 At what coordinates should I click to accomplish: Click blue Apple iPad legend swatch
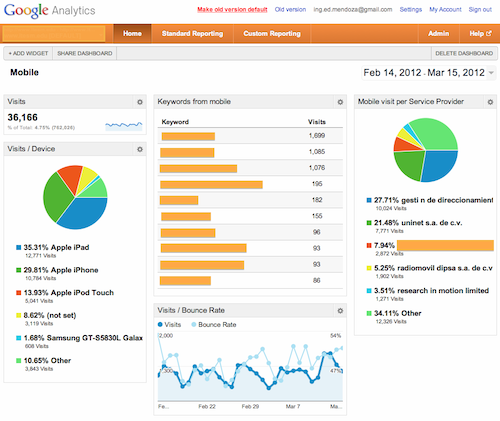19,248
